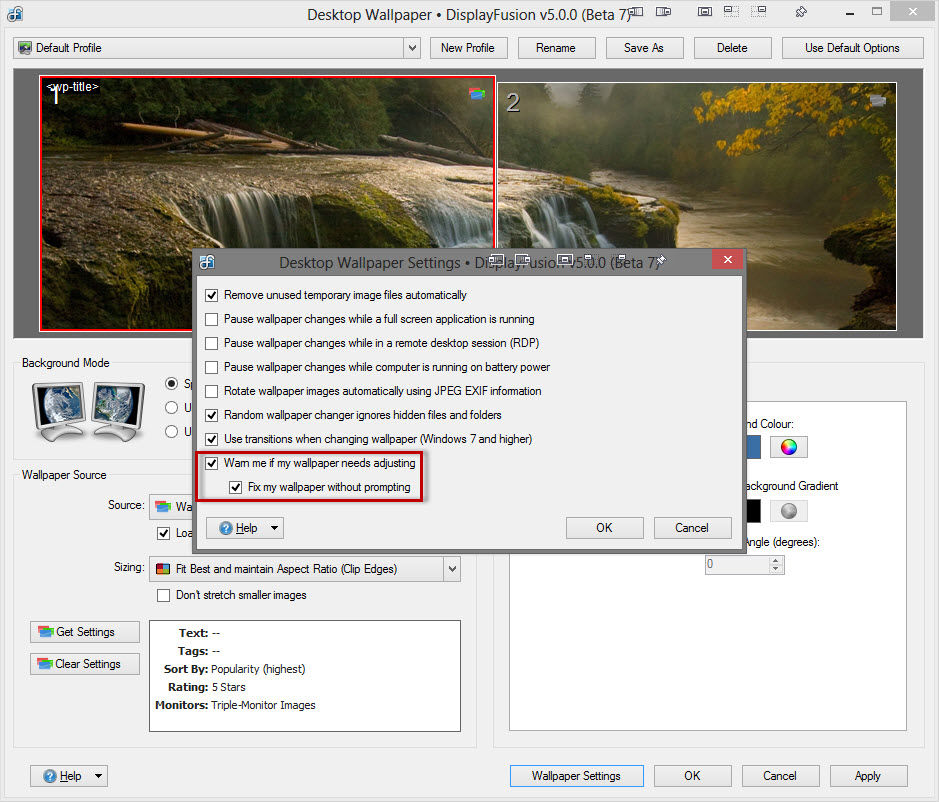Viewport: 939px width, 802px height.
Task: Click the Wallpaper Settings button
Action: [x=576, y=776]
